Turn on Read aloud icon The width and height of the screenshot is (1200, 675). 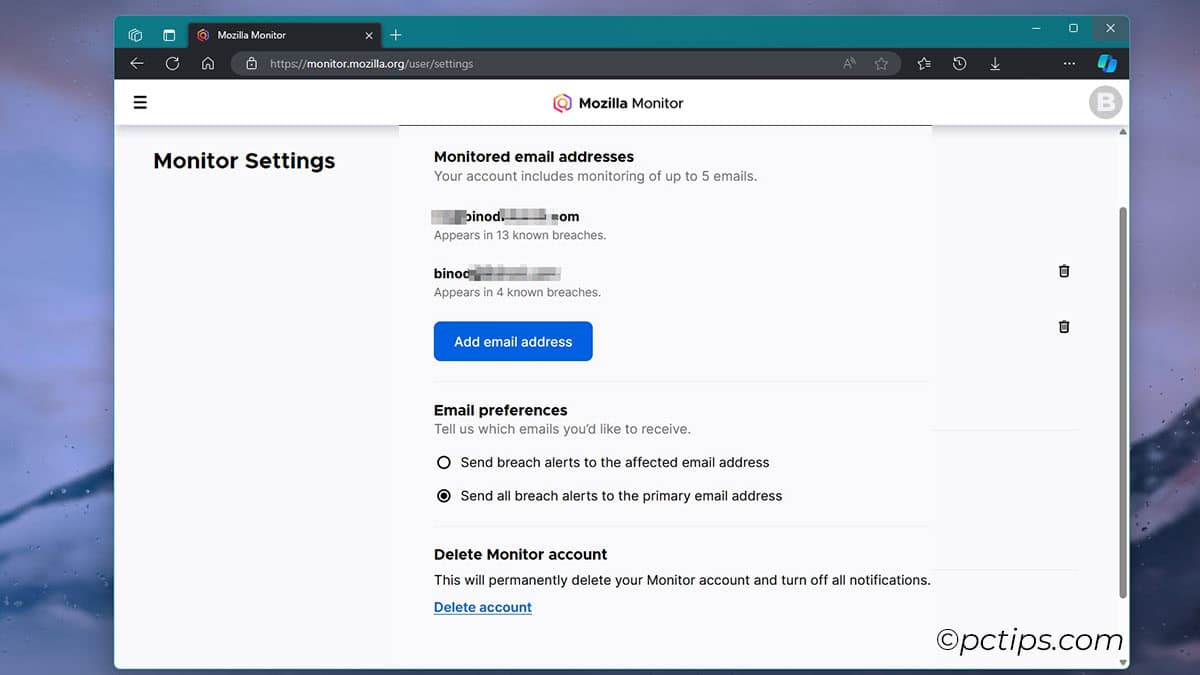tap(850, 63)
